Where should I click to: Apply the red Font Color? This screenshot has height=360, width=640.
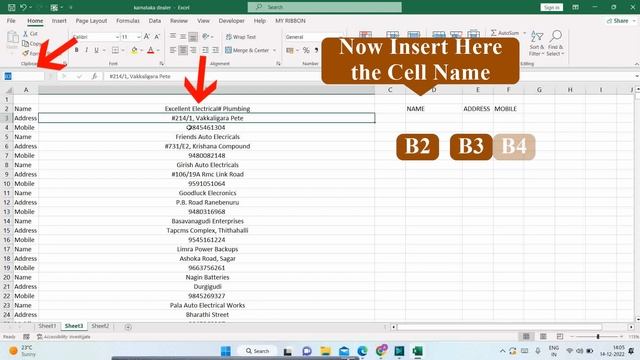(x=151, y=50)
